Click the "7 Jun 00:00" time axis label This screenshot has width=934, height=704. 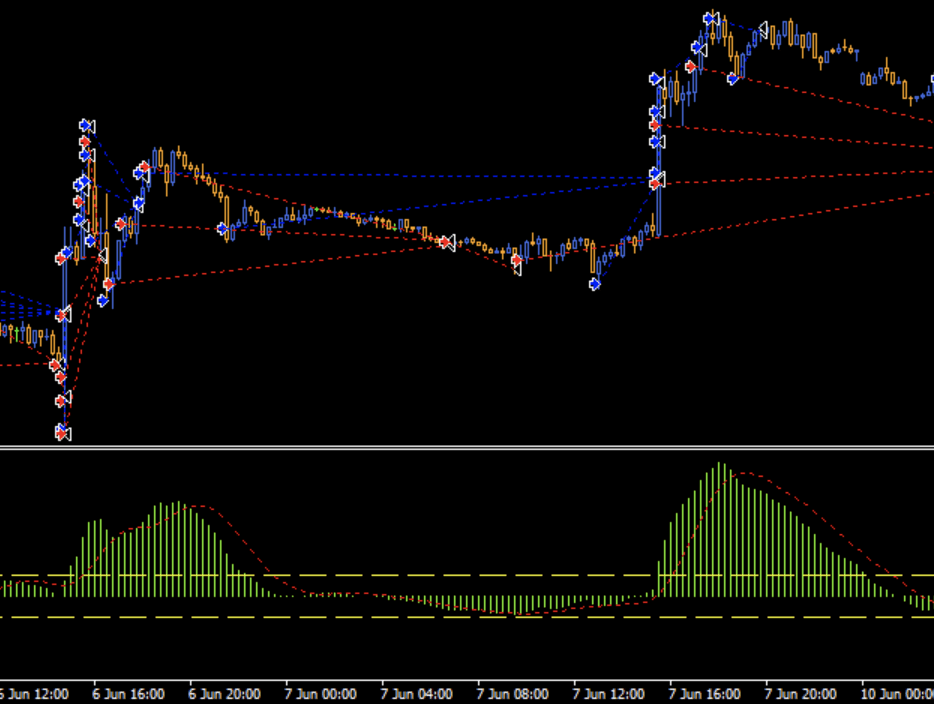pos(322,693)
